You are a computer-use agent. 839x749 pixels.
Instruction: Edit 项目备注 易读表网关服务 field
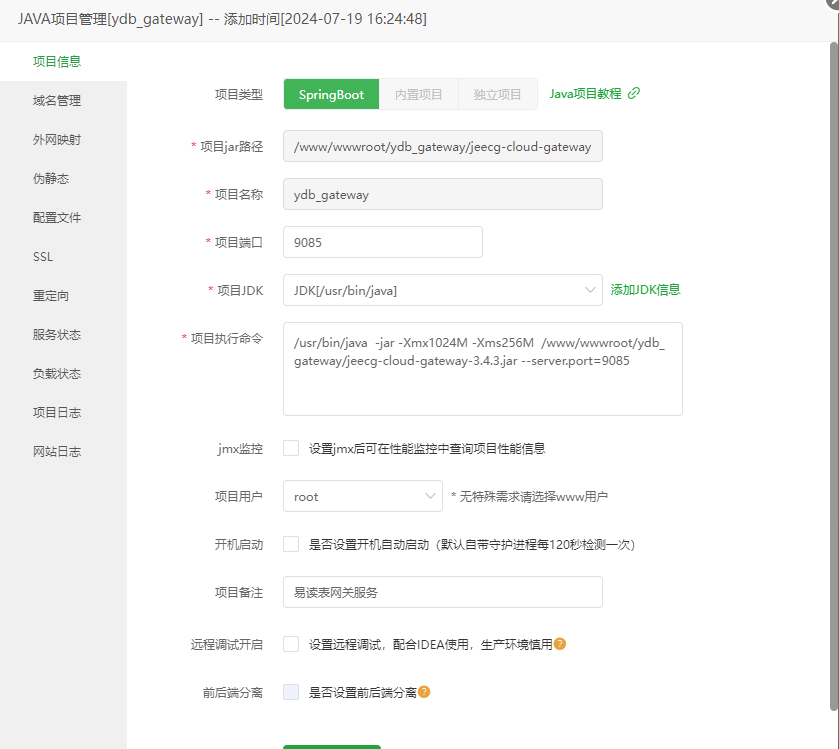tap(443, 592)
